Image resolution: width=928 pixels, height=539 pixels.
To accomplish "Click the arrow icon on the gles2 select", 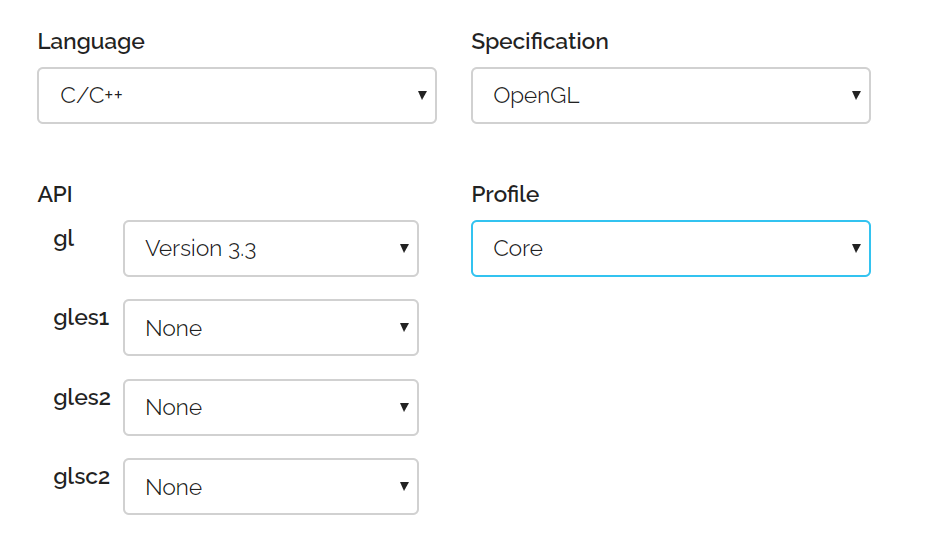I will [x=404, y=407].
